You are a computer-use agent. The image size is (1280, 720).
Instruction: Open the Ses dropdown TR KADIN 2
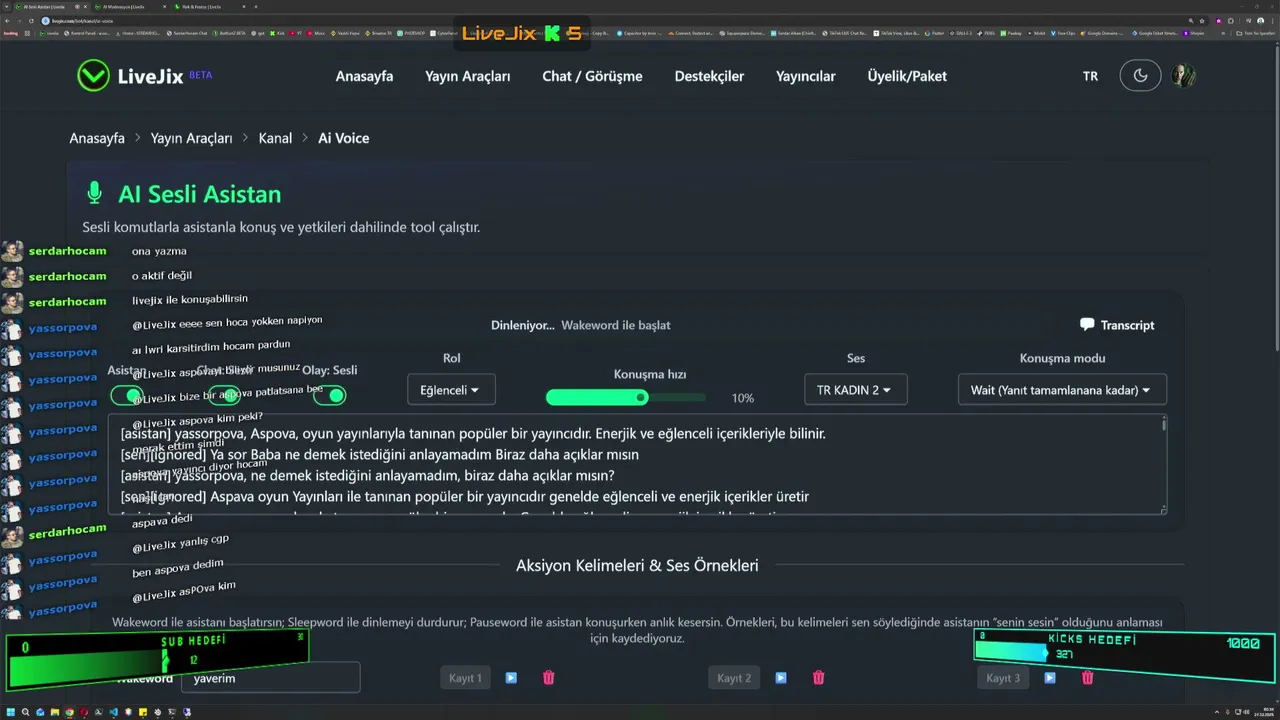pos(855,390)
